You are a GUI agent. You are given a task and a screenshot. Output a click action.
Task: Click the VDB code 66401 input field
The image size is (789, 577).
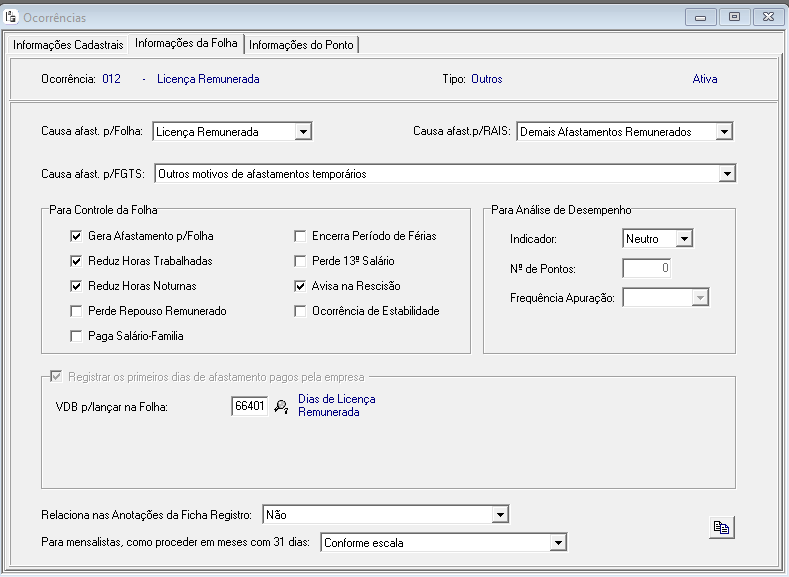tap(249, 406)
